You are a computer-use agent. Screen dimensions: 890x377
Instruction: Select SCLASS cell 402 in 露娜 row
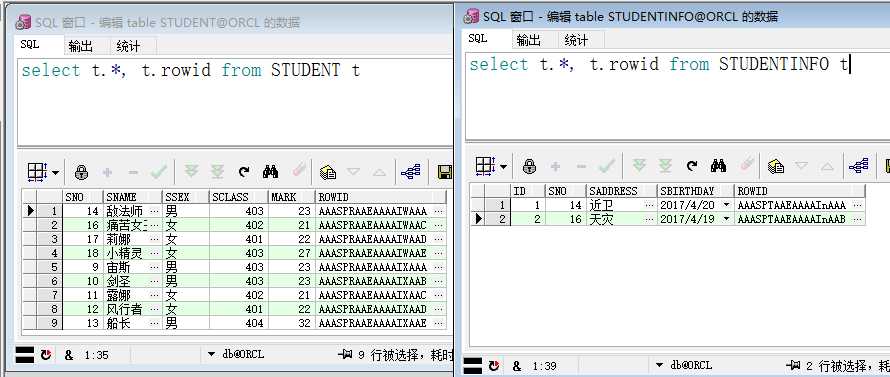click(x=238, y=295)
